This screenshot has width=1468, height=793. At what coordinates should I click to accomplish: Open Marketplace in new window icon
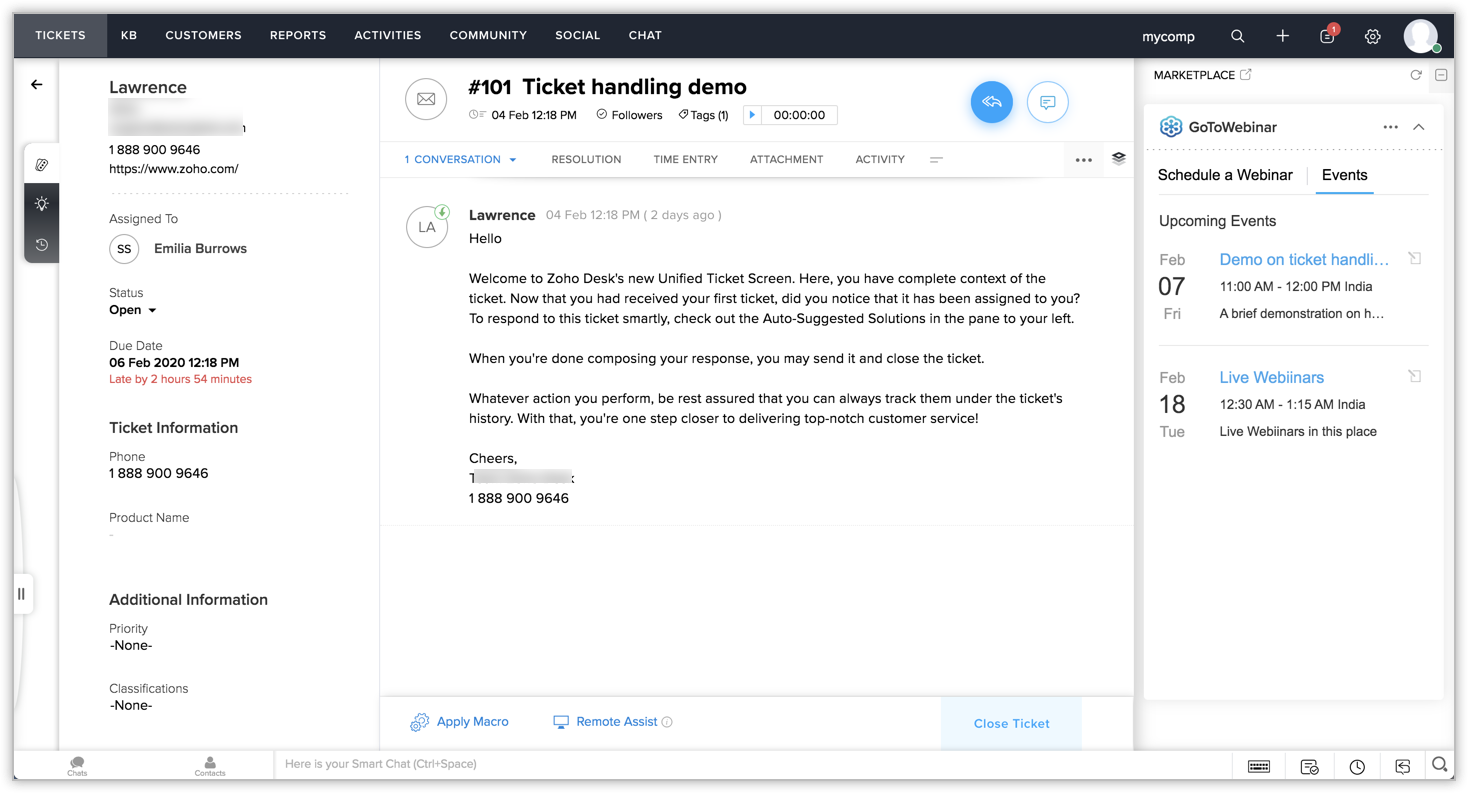(1246, 74)
